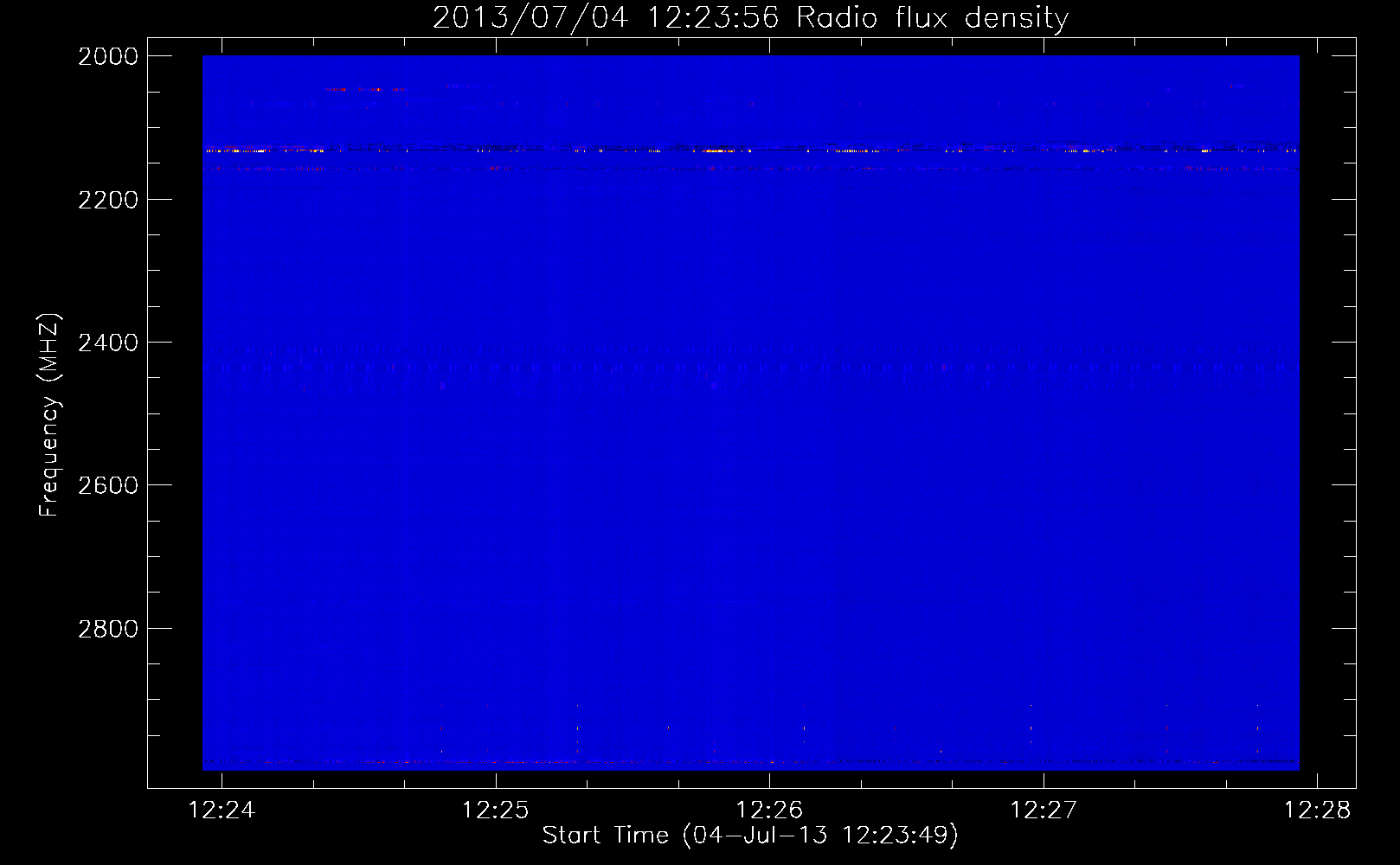The width and height of the screenshot is (1400, 865).
Task: Click the 'Start Time (04-Jul-13 12:23:49)' x-axis label
Action: [x=750, y=836]
